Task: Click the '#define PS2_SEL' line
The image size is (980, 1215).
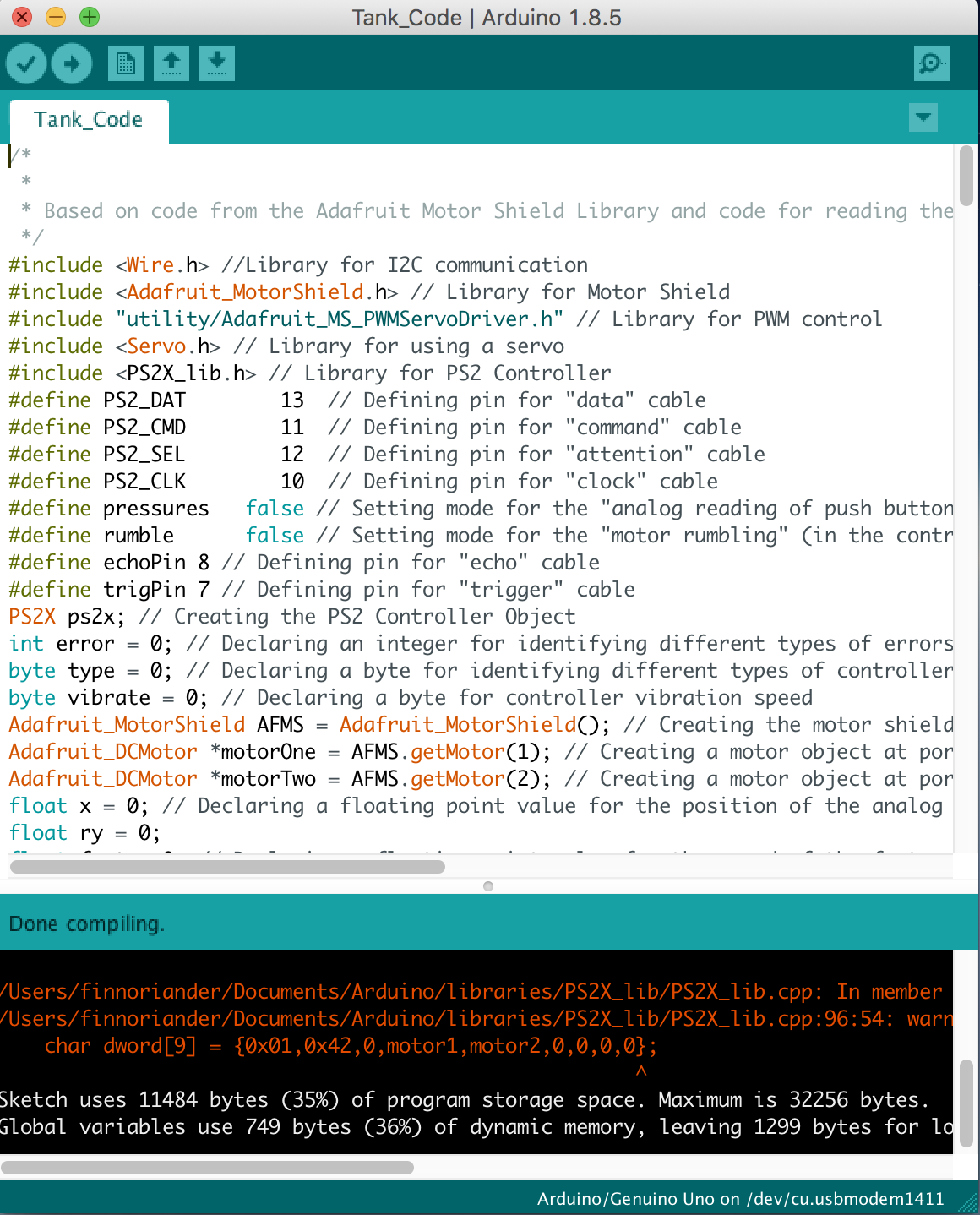Action: [387, 455]
